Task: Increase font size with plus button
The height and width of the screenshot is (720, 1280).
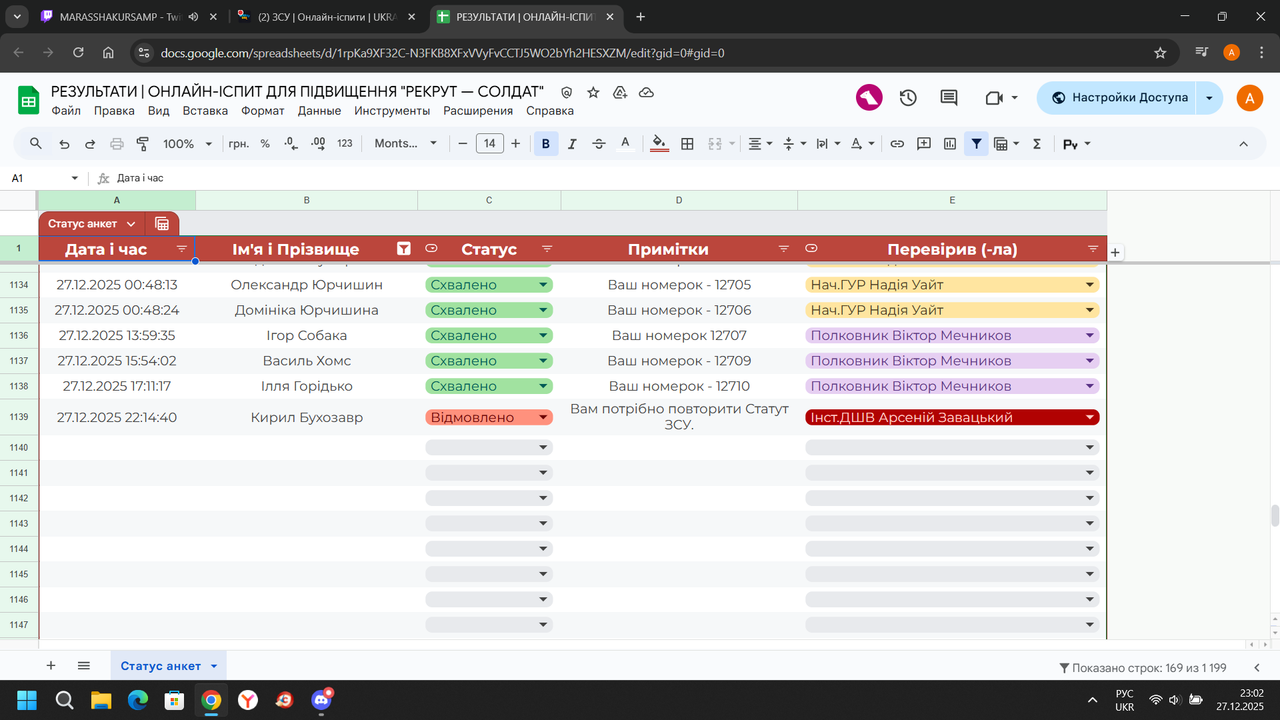Action: 516,144
